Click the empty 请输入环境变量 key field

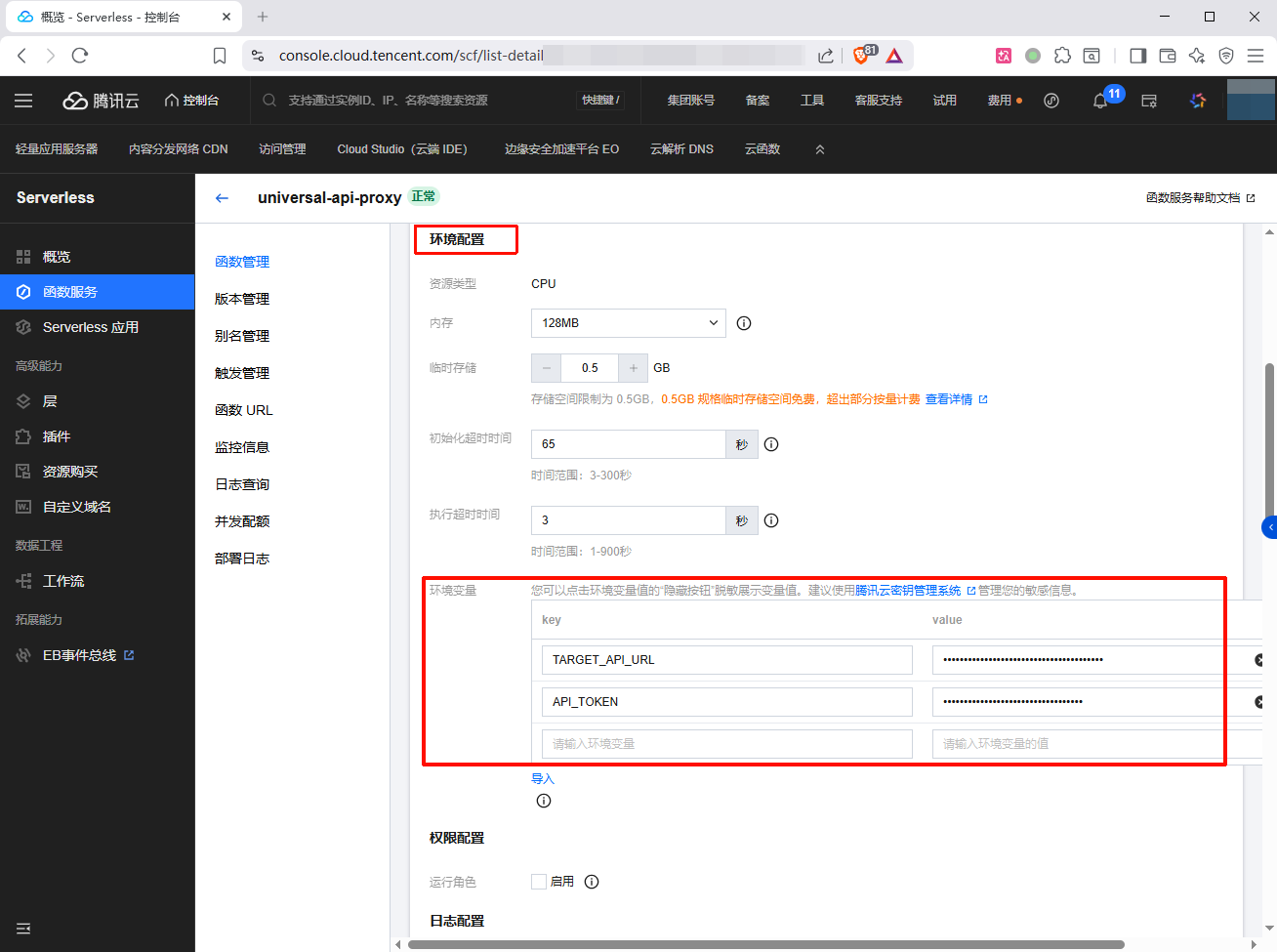[x=727, y=744]
